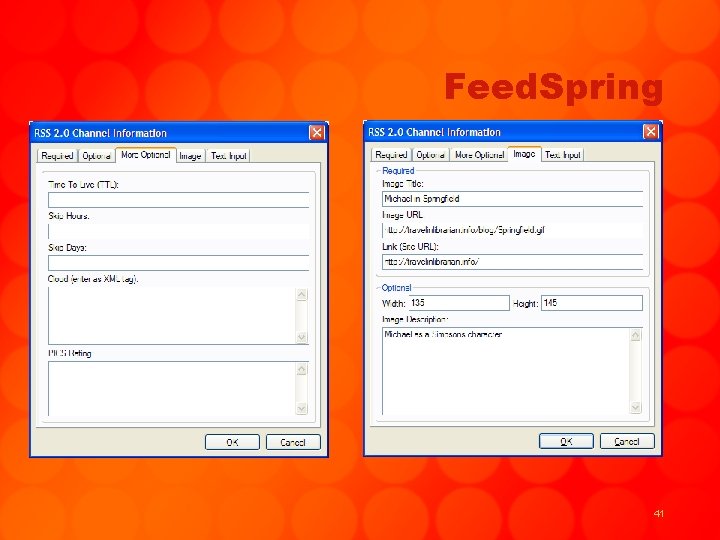
Task: Select More Optional tab in right dialog
Action: (479, 155)
